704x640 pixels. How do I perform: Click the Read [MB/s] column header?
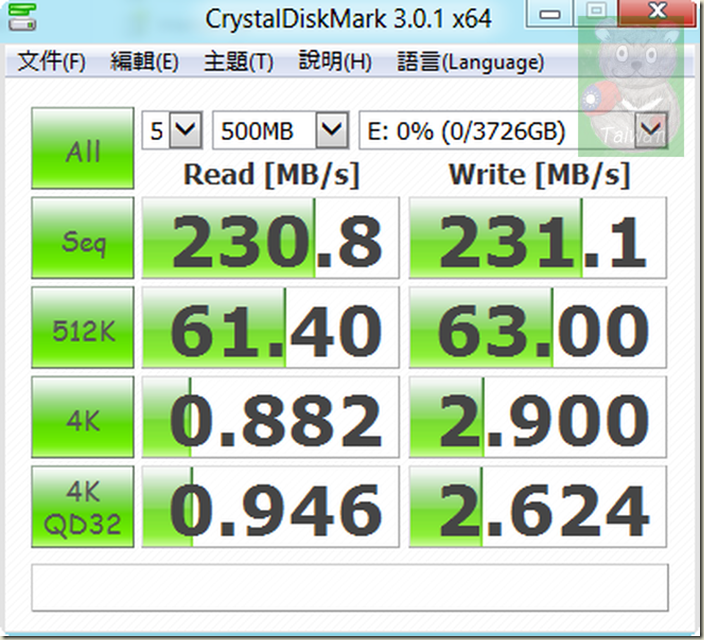coord(272,174)
